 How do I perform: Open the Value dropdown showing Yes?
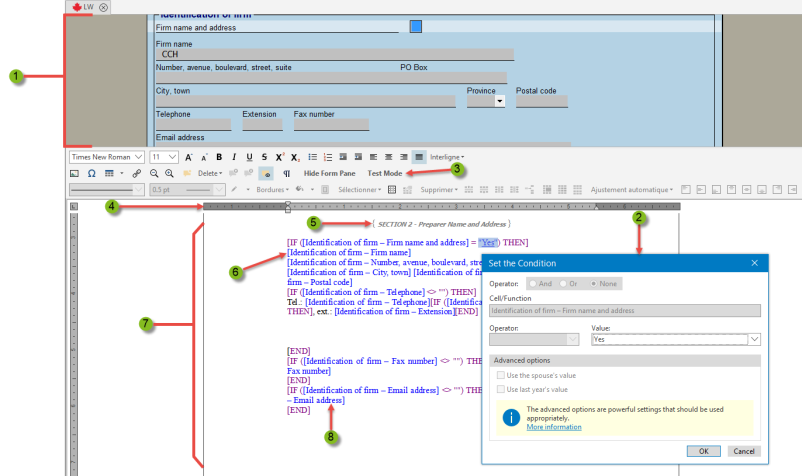pyautogui.click(x=752, y=339)
